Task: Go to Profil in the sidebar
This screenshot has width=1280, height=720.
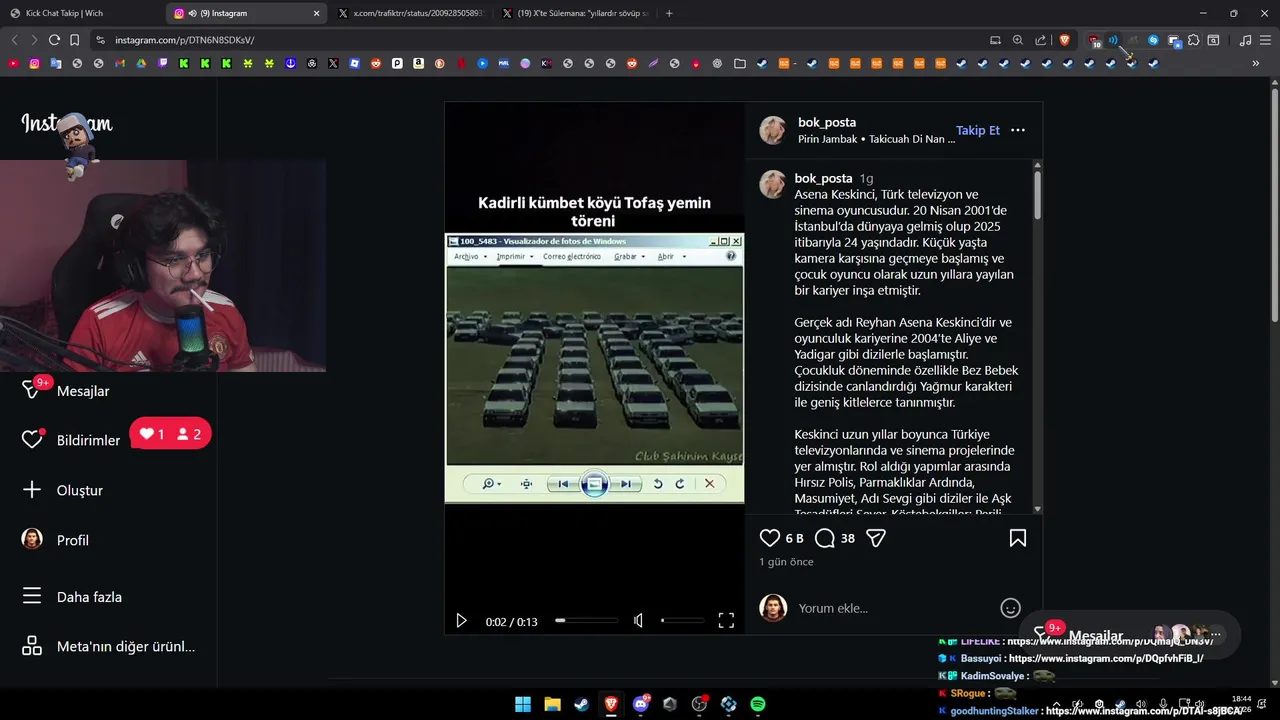Action: click(73, 540)
